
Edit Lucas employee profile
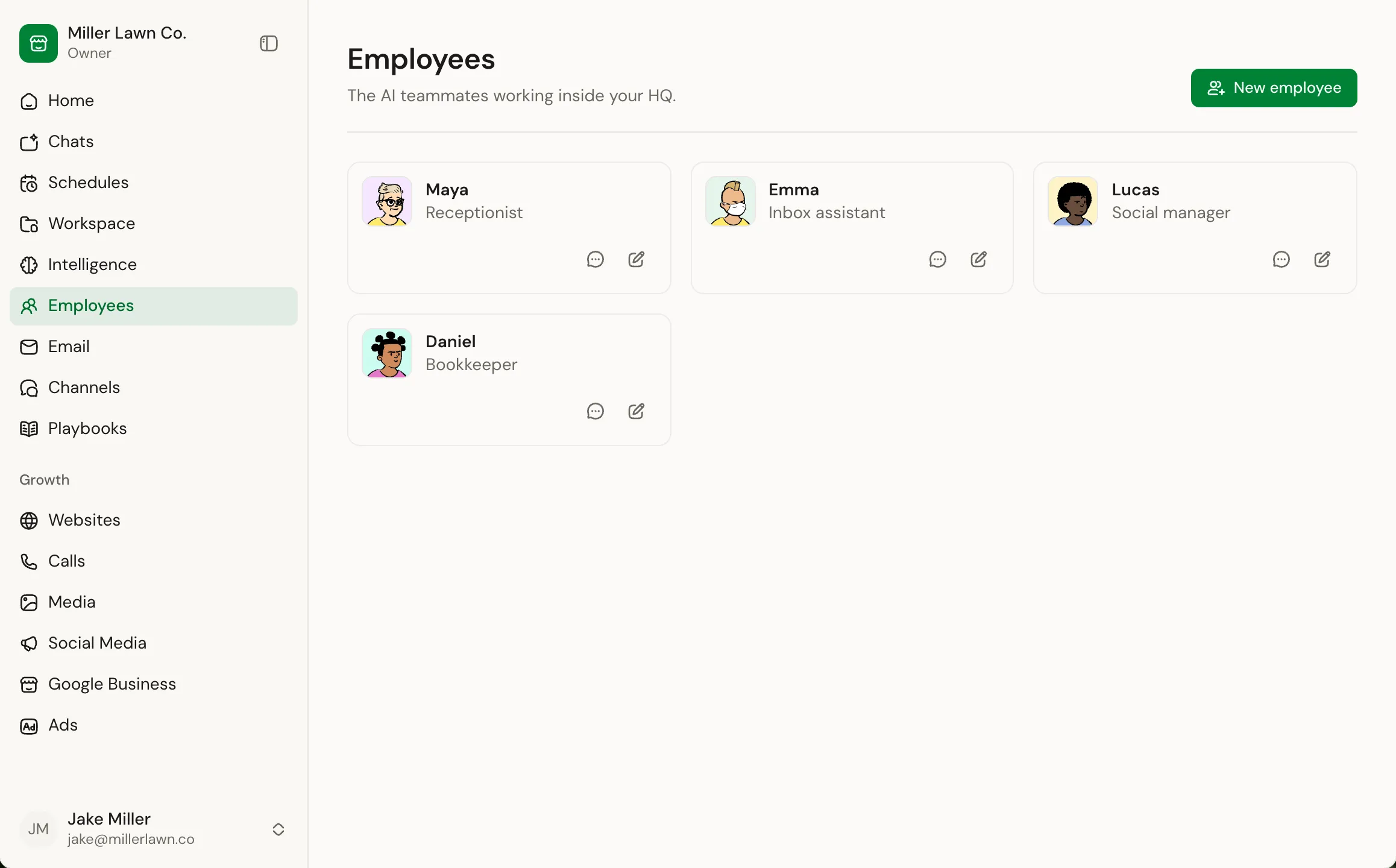pos(1322,259)
